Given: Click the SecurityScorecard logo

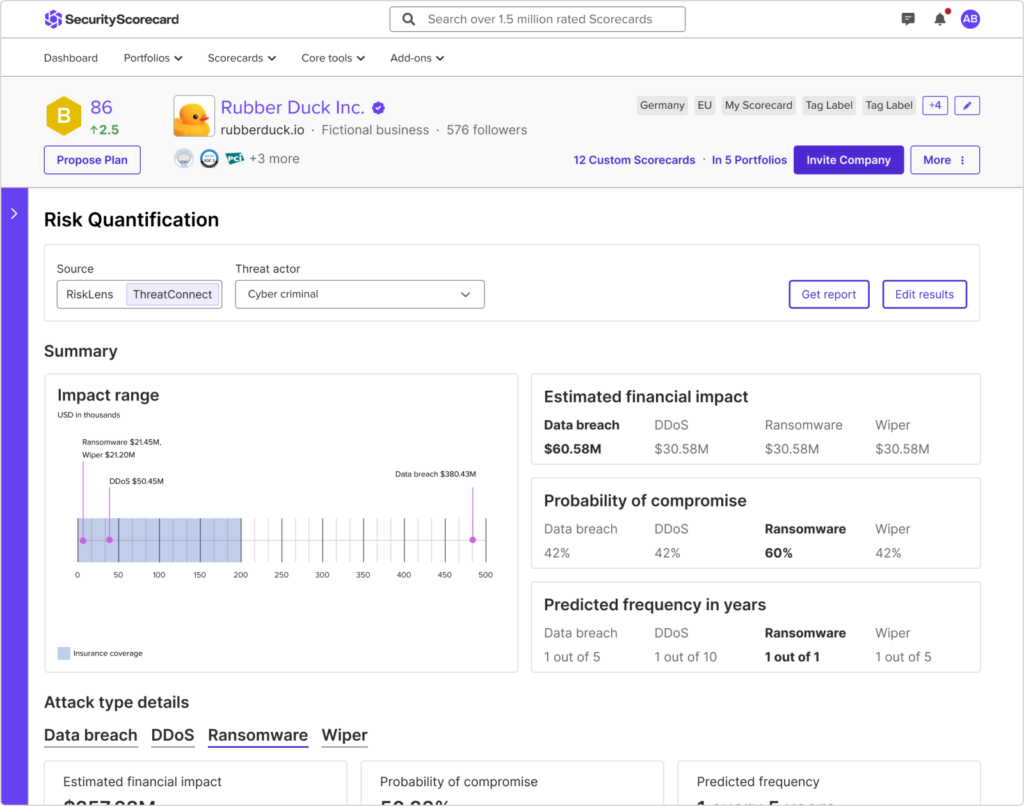Looking at the screenshot, I should [x=112, y=19].
